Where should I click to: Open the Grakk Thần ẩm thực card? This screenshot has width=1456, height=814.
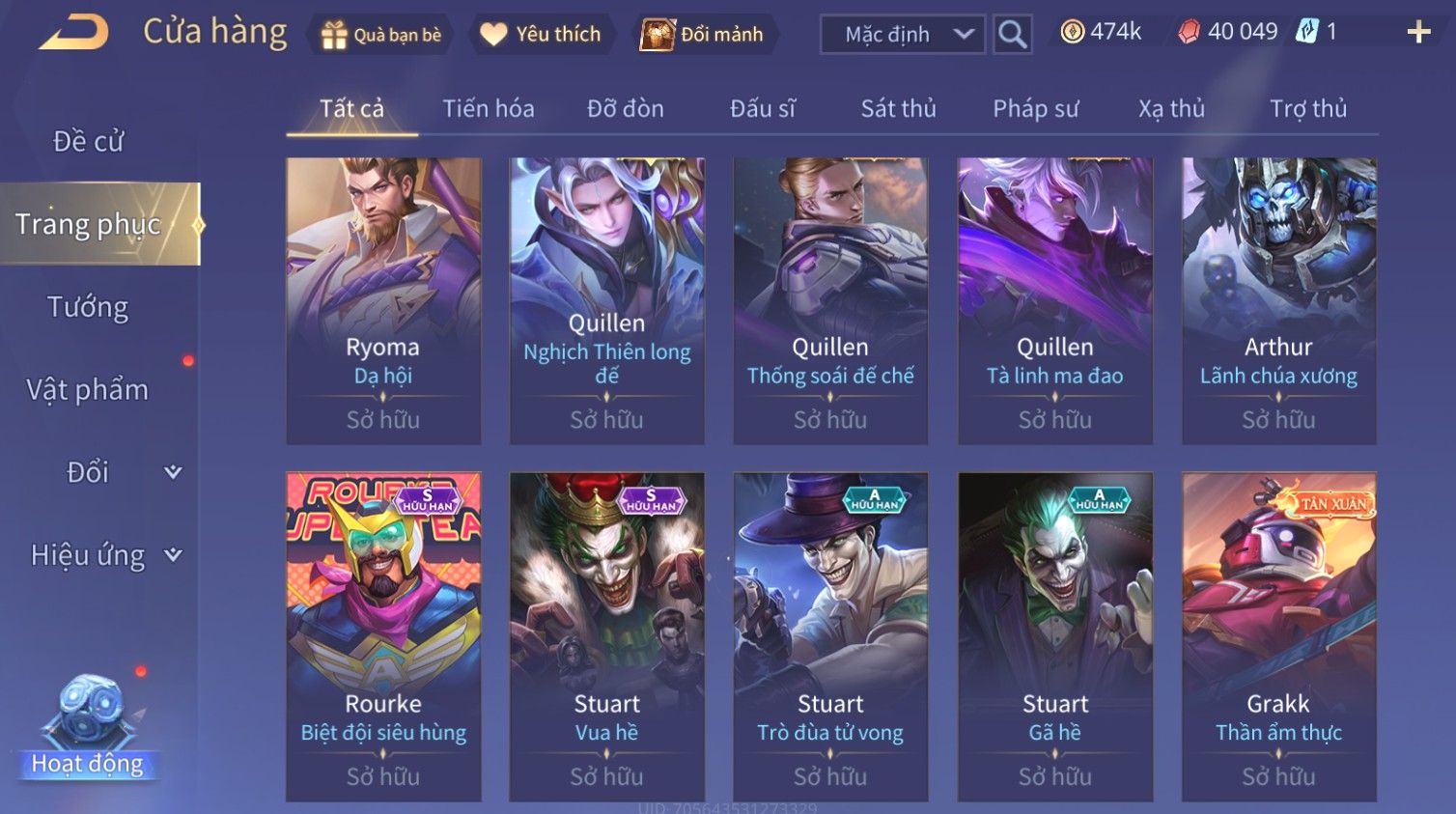coord(1279,636)
